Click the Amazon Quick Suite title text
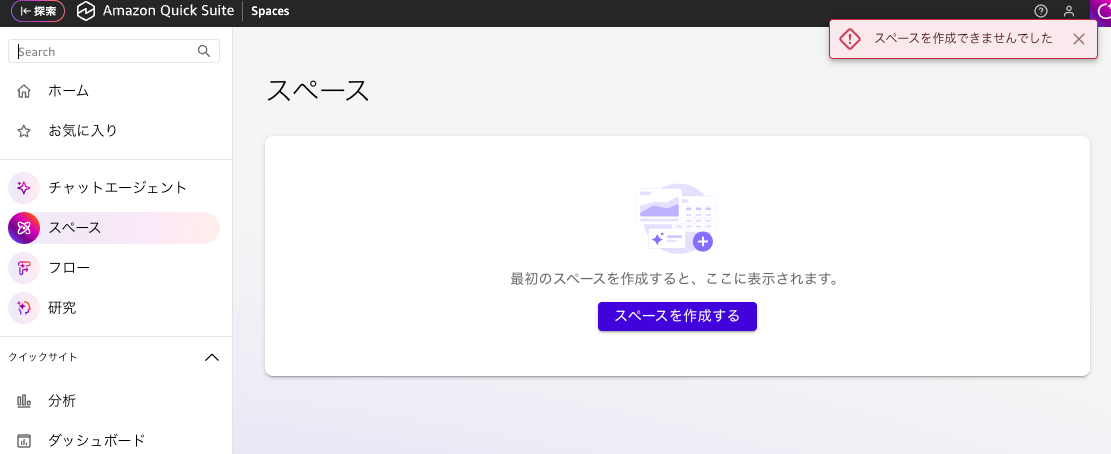The width and height of the screenshot is (1111, 454). pos(169,11)
